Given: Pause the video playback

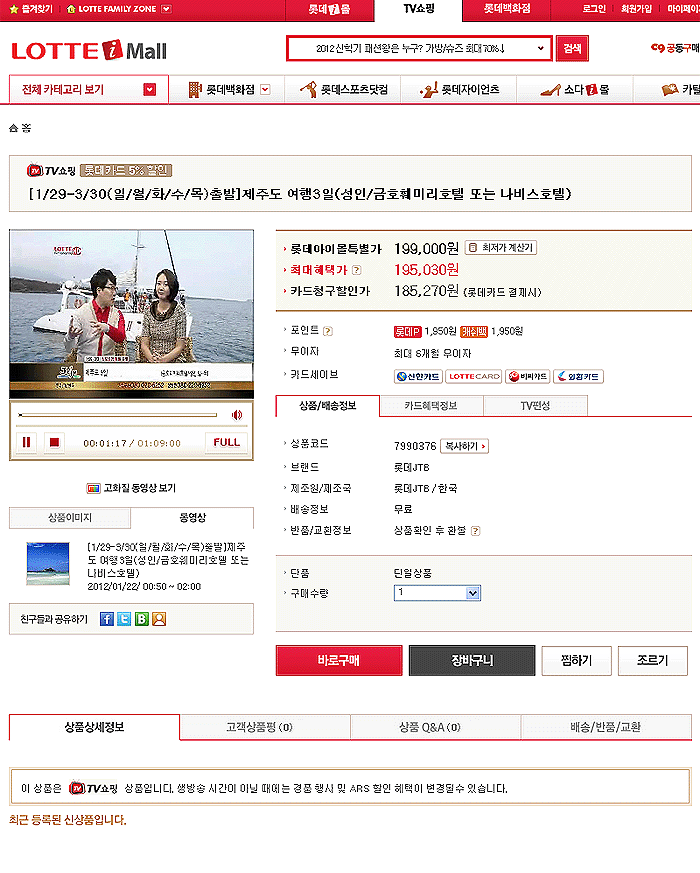Looking at the screenshot, I should (26, 442).
